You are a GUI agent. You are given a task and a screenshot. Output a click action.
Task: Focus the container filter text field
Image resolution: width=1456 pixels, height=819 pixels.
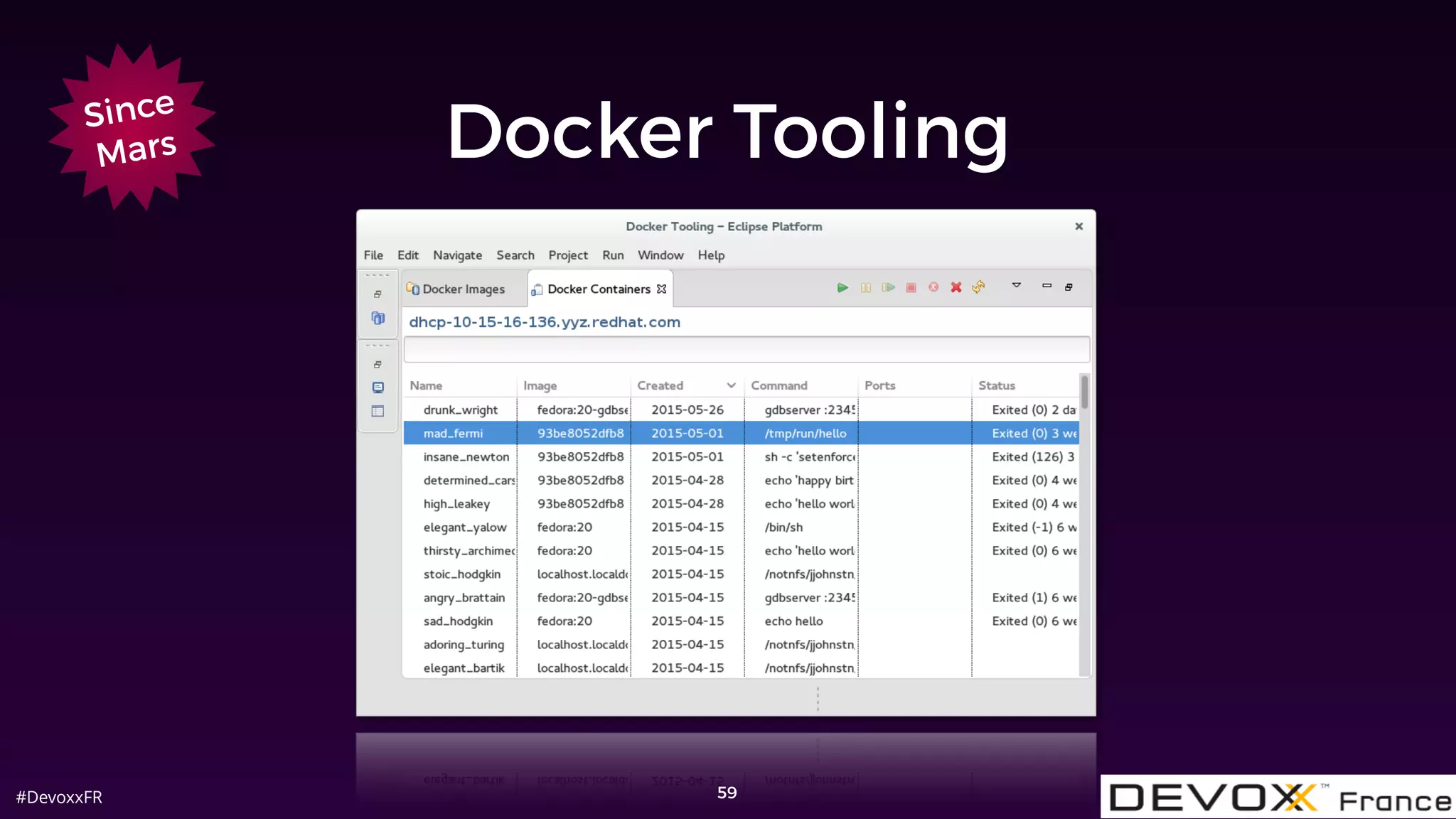coord(746,350)
